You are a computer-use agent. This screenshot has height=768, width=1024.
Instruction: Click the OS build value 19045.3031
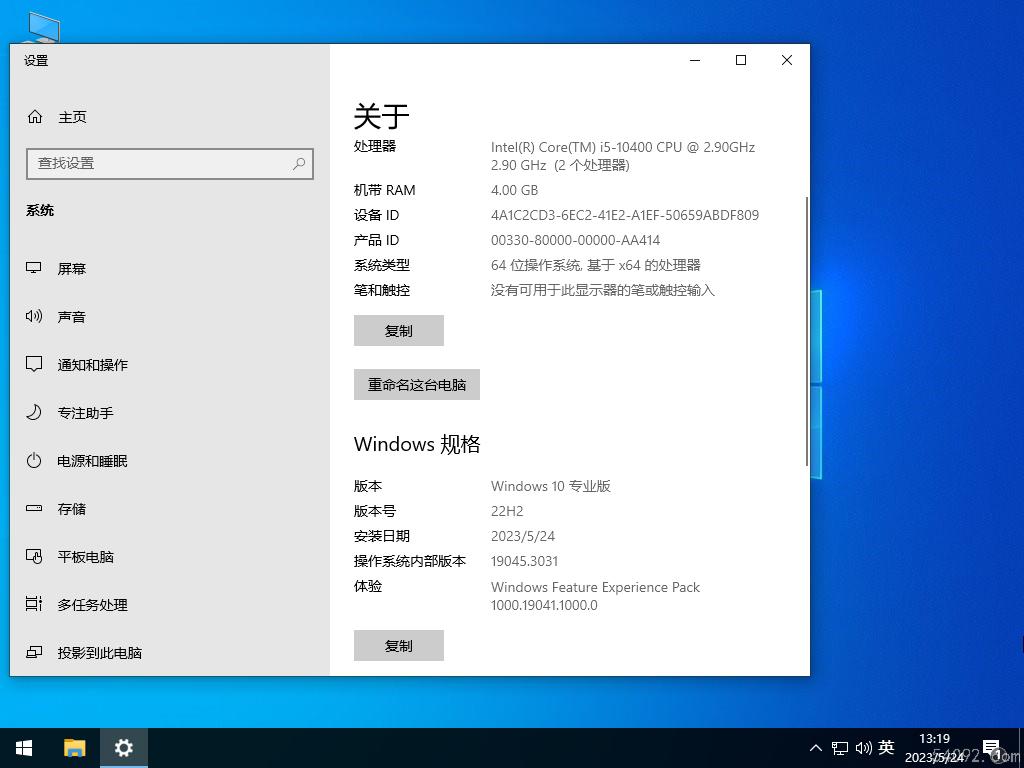pyautogui.click(x=524, y=561)
